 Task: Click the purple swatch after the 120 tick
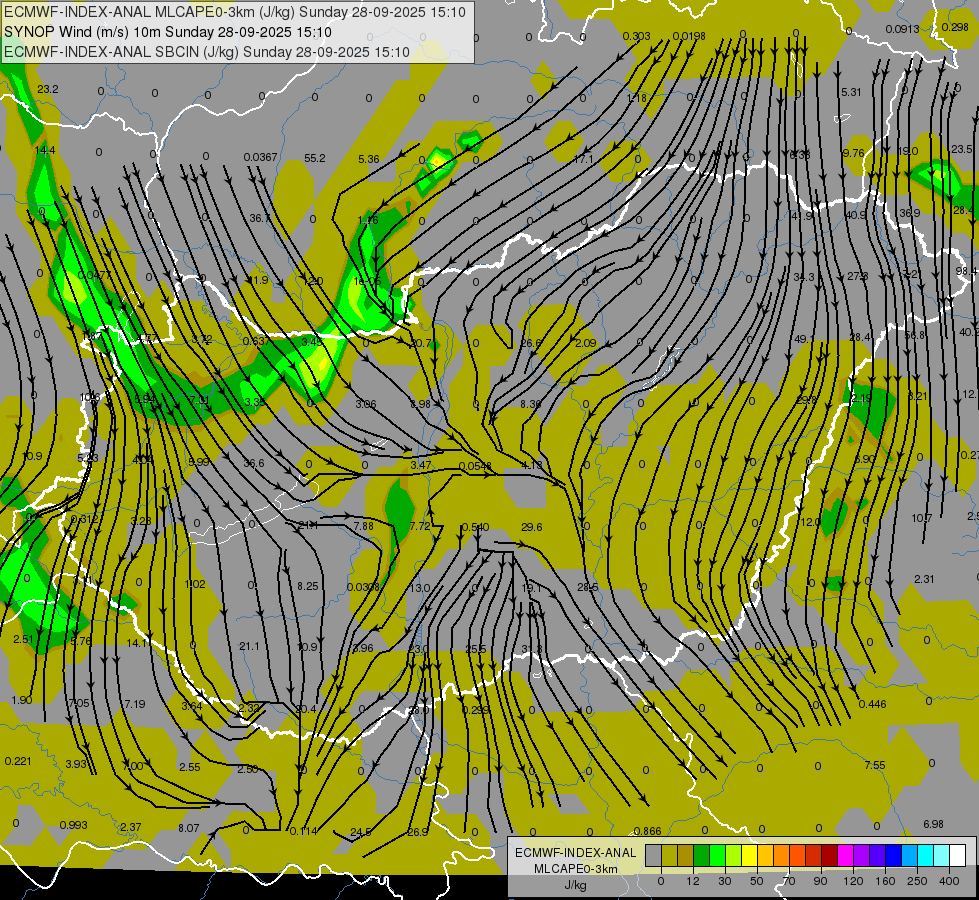tap(862, 855)
